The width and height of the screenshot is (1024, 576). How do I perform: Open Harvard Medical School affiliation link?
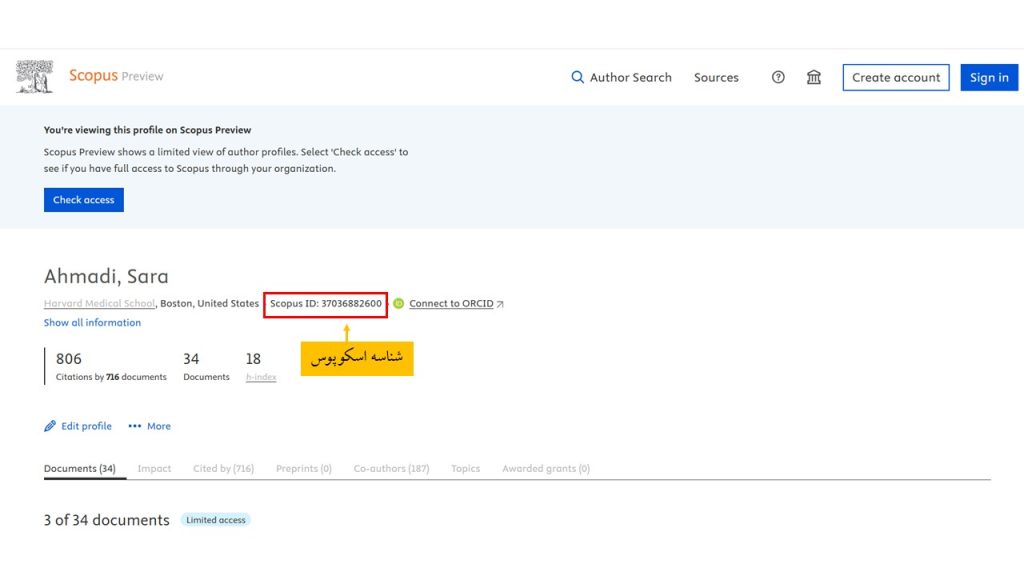point(99,303)
